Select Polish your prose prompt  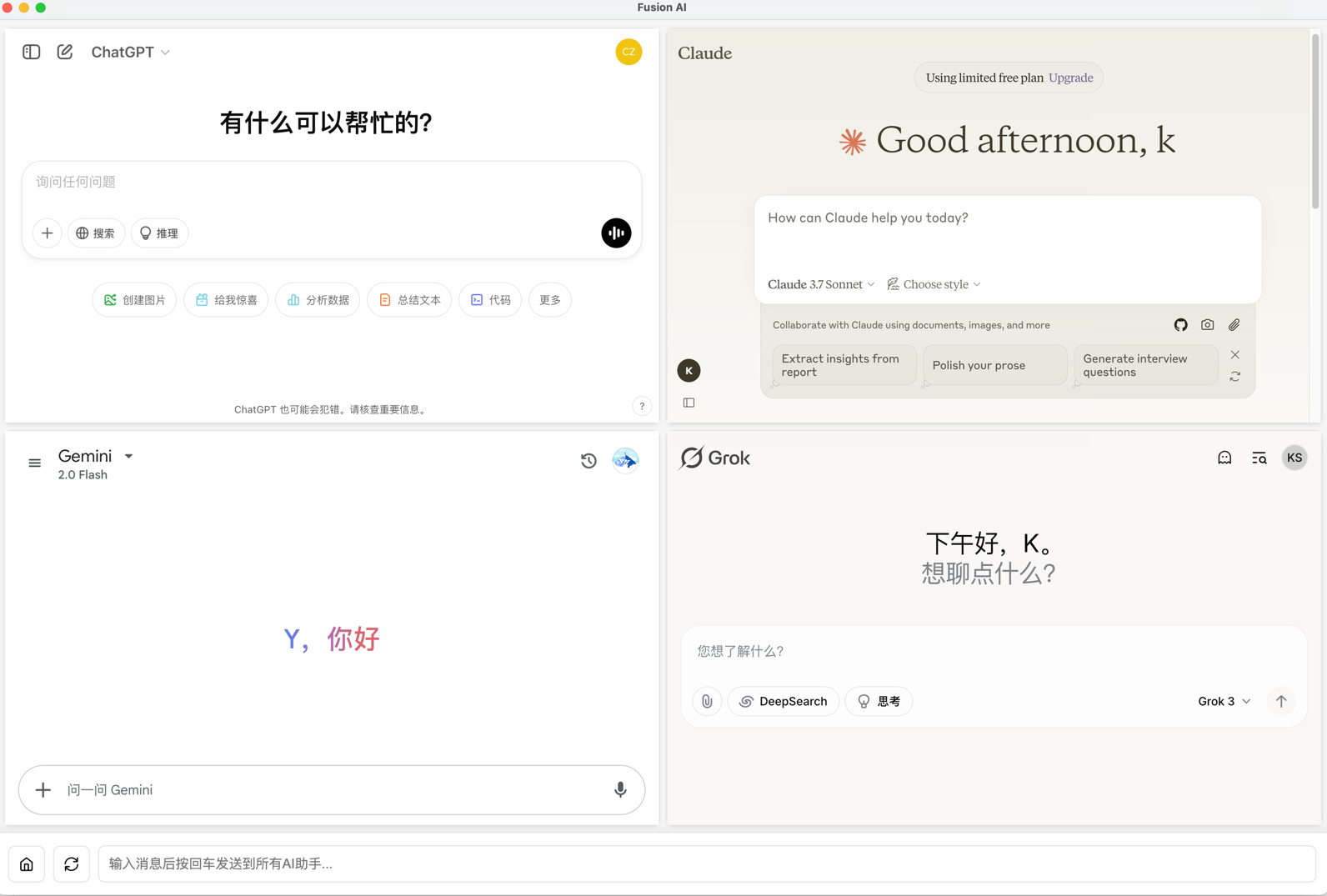(995, 365)
